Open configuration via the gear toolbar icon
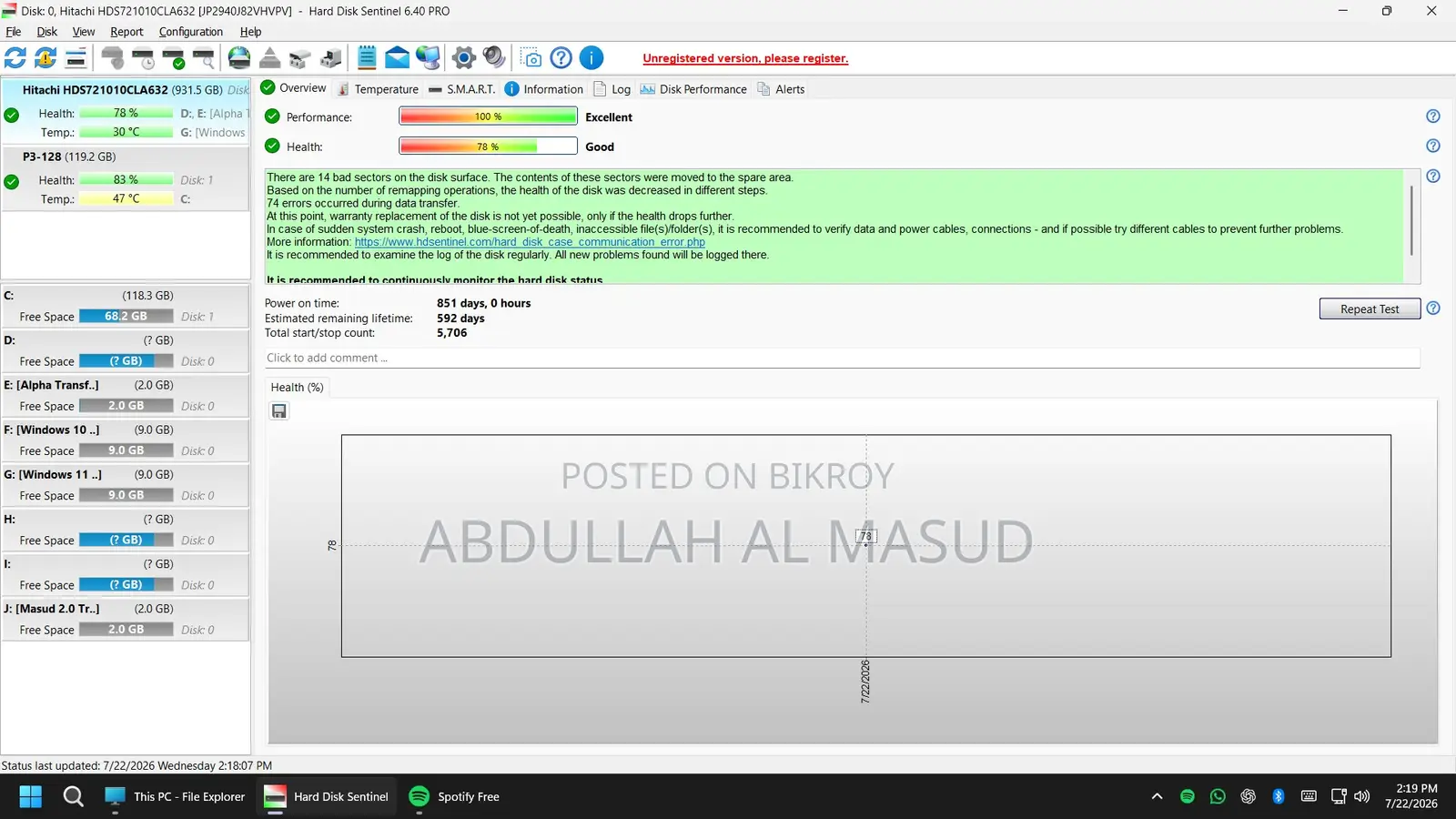Viewport: 1456px width, 819px height. tap(464, 58)
